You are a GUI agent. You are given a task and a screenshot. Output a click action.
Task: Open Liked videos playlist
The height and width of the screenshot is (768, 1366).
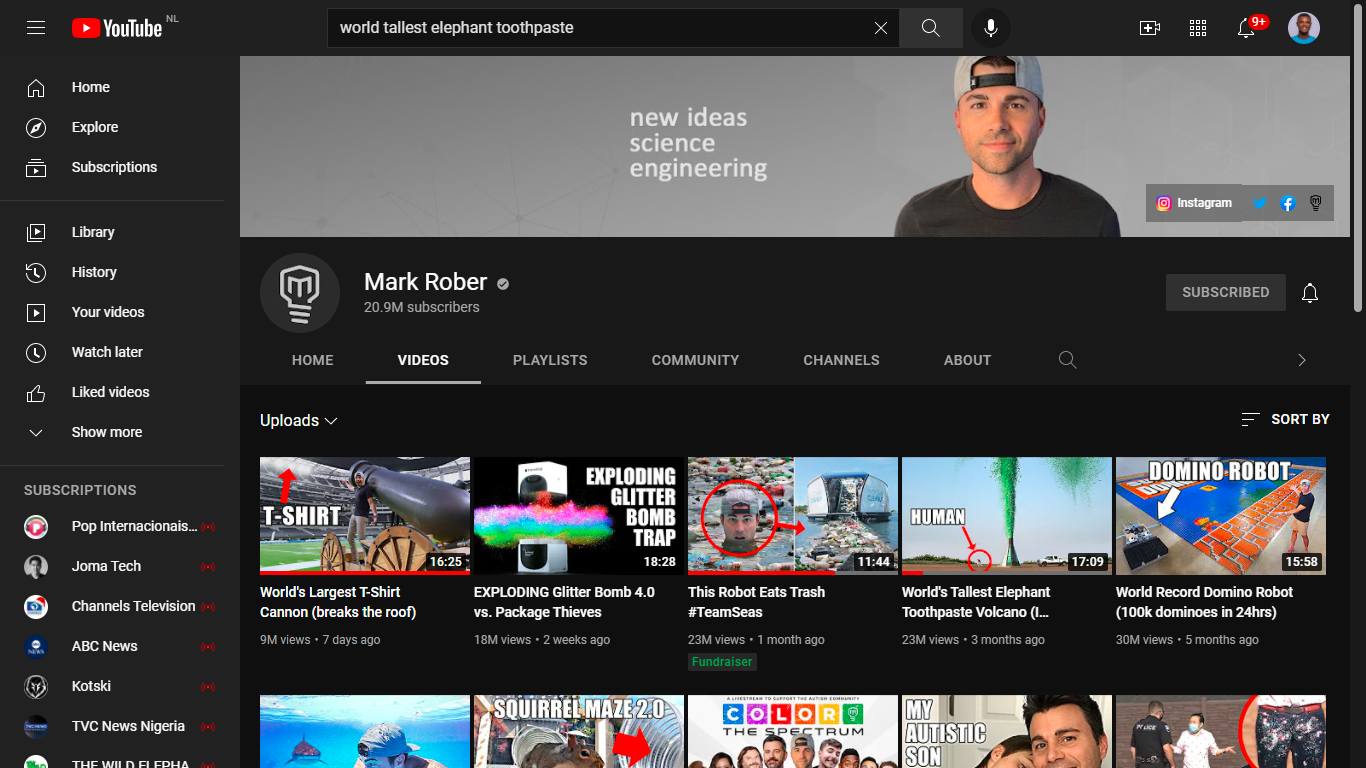click(112, 392)
